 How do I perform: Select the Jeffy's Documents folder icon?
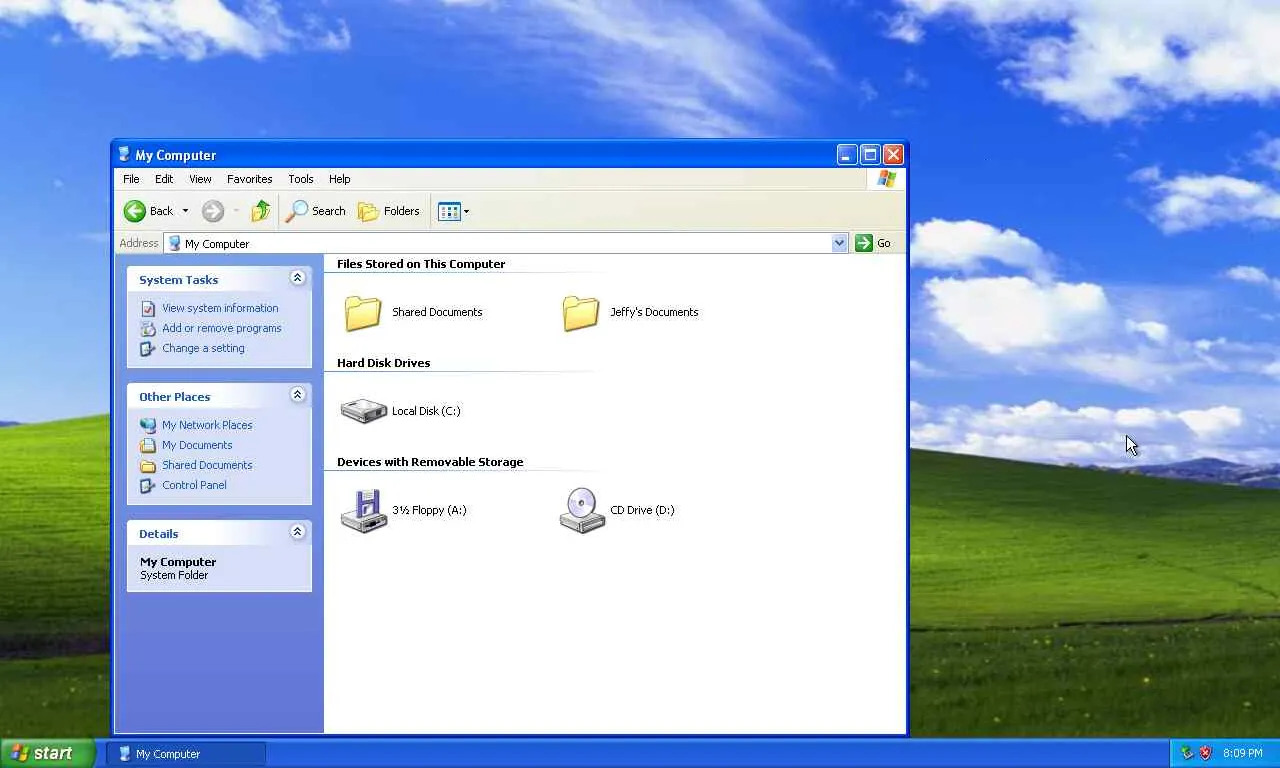pos(581,312)
